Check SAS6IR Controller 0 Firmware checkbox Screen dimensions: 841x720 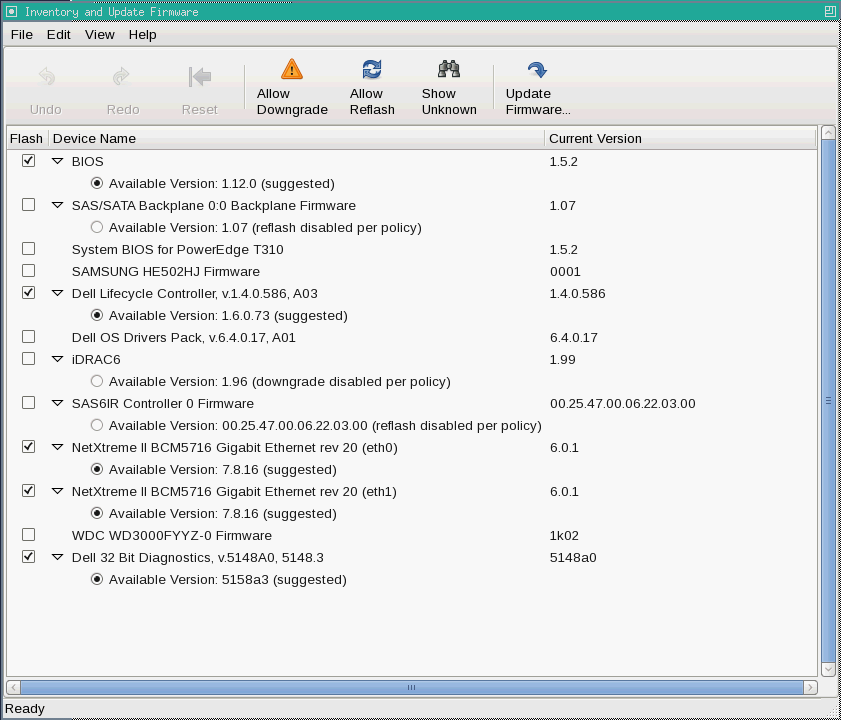tap(28, 402)
